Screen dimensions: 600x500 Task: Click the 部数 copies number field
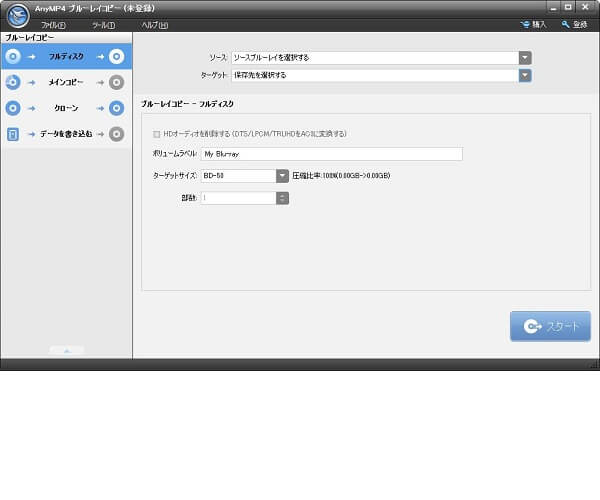[x=238, y=198]
